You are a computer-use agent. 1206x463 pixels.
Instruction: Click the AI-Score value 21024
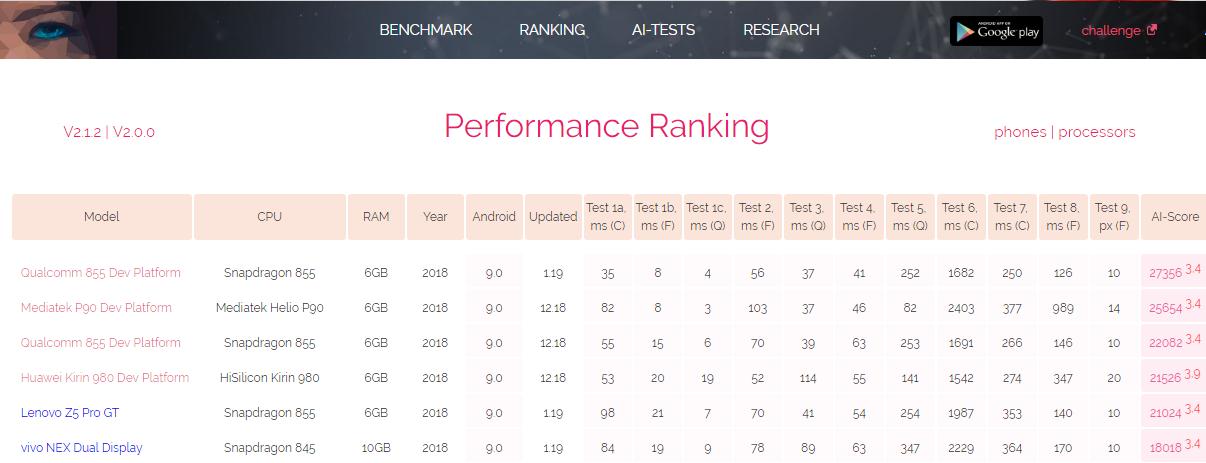pyautogui.click(x=1166, y=413)
